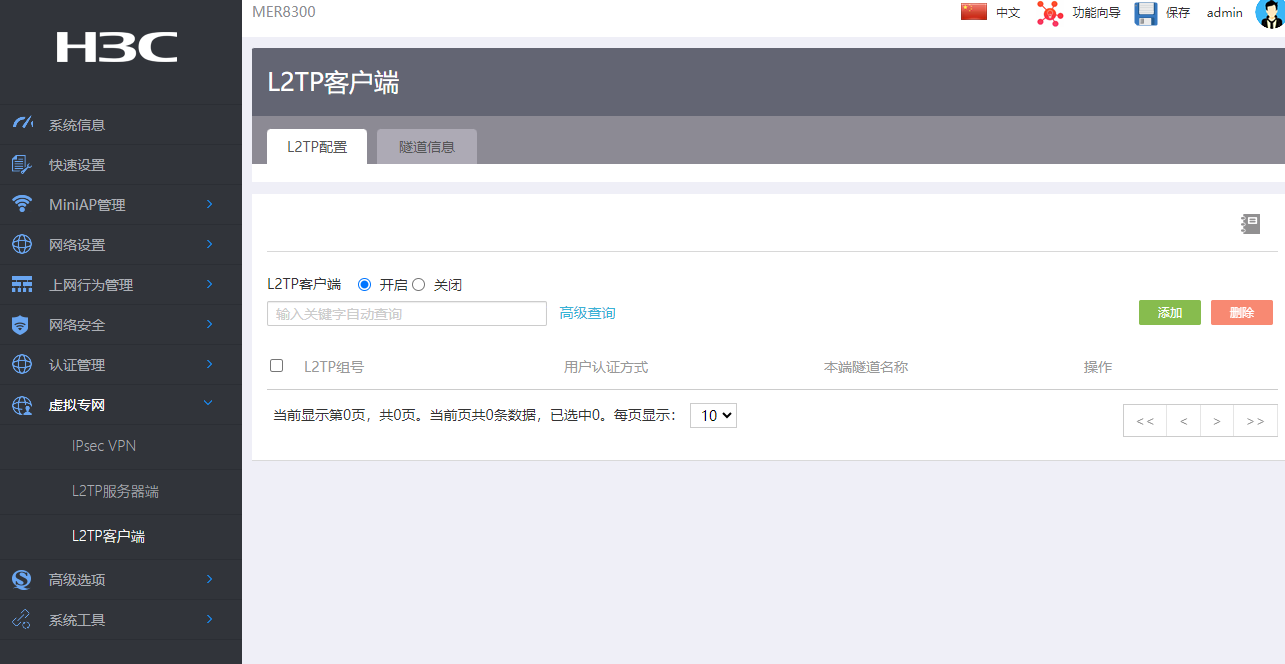Select the 关闭 radio button

tap(419, 285)
